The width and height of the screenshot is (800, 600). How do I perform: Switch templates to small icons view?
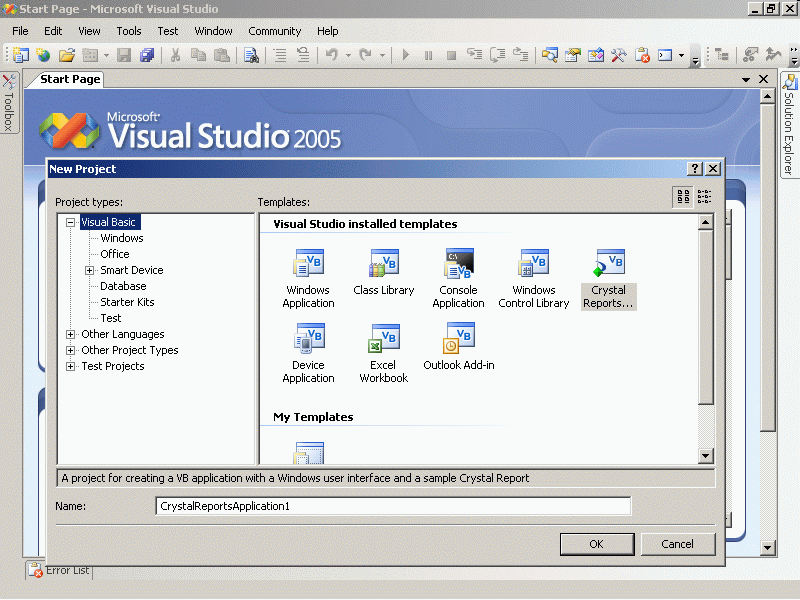click(705, 196)
